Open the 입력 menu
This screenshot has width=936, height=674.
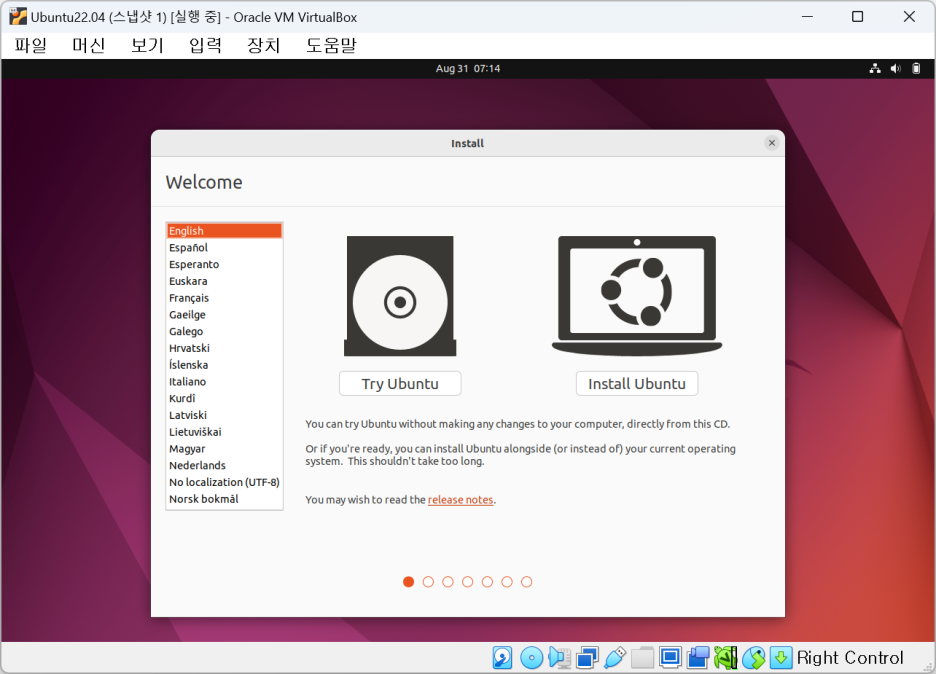[205, 45]
